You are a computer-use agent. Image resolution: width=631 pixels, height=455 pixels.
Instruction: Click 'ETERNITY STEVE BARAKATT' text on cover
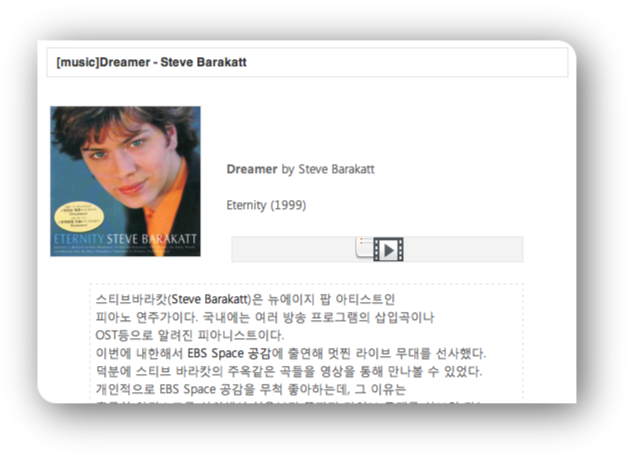(125, 239)
